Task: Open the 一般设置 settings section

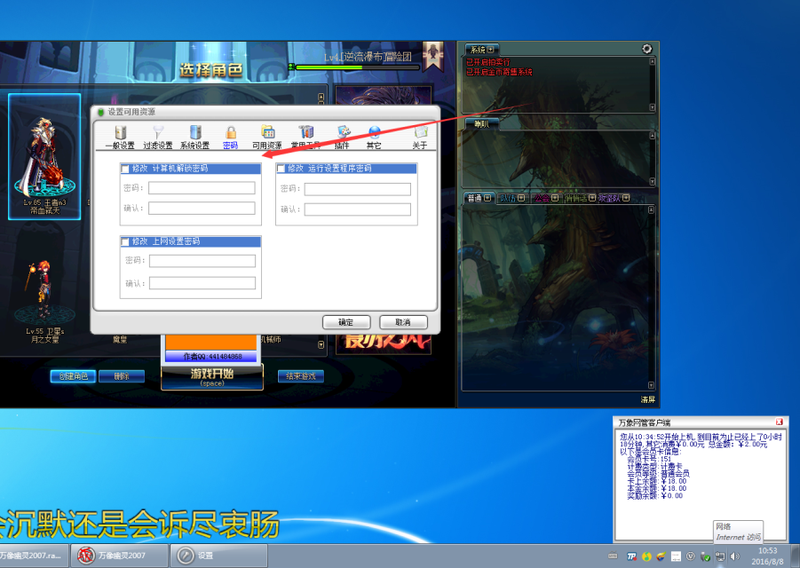Action: tap(120, 137)
